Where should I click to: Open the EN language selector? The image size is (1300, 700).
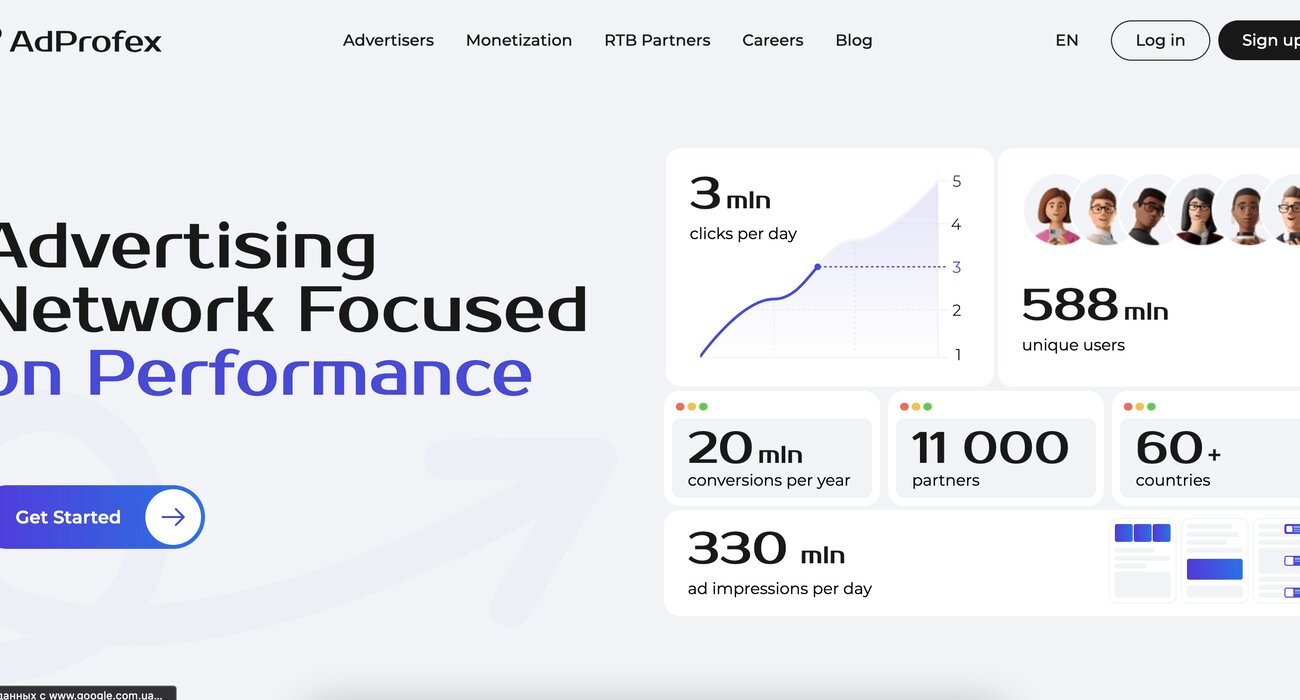click(1067, 41)
